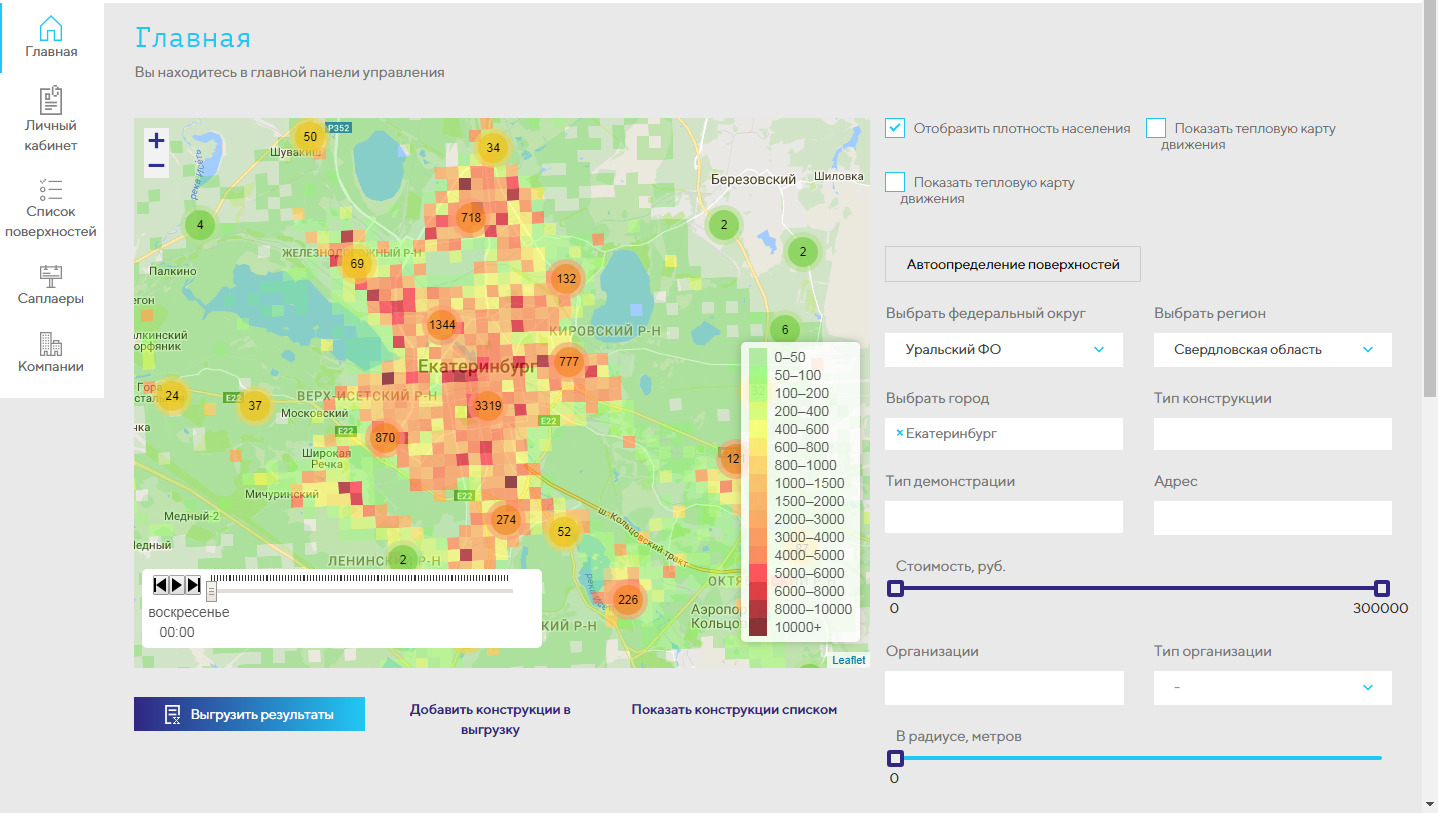Click the 37 cluster marker

[255, 406]
